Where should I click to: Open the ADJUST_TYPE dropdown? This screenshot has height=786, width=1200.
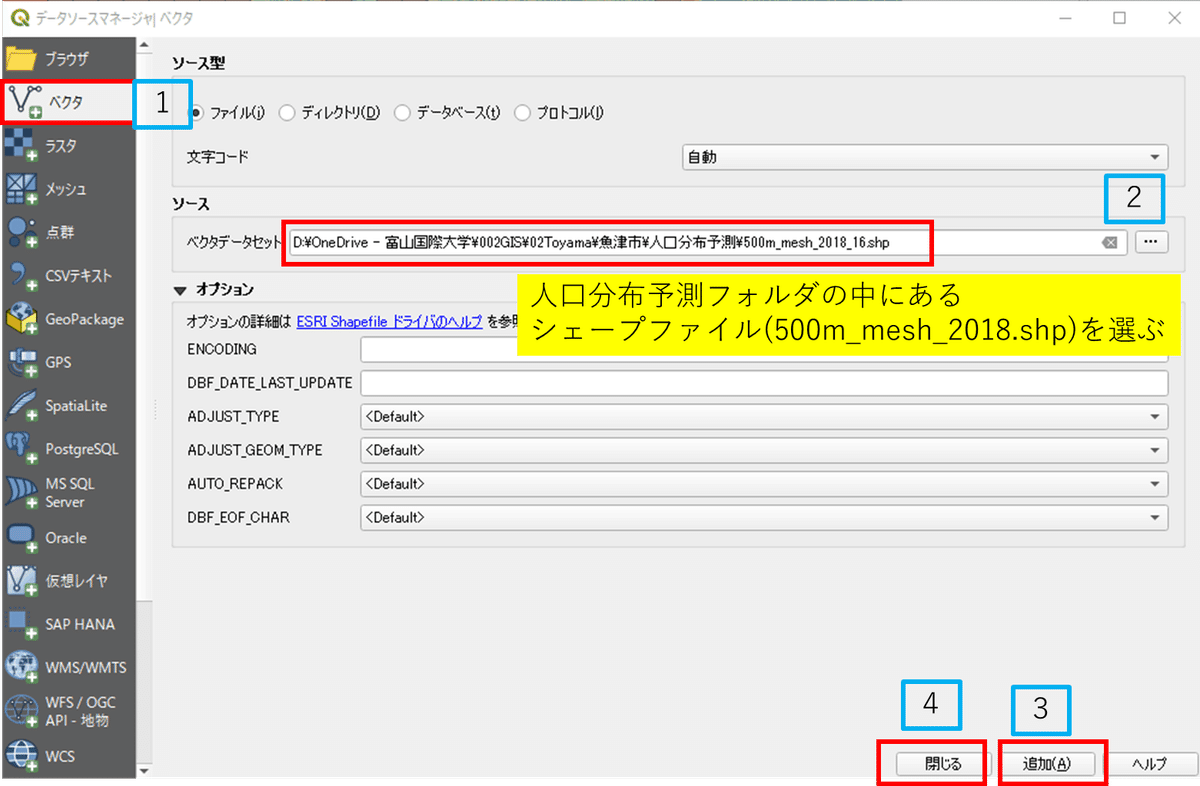pos(1155,417)
